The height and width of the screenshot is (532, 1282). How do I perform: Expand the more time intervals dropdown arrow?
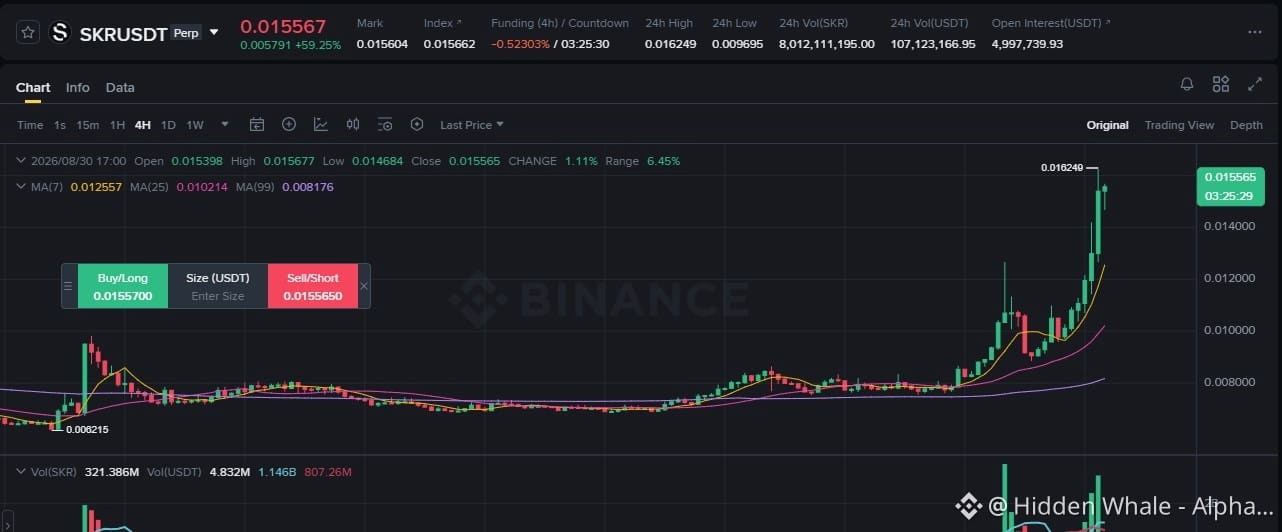click(x=225, y=125)
